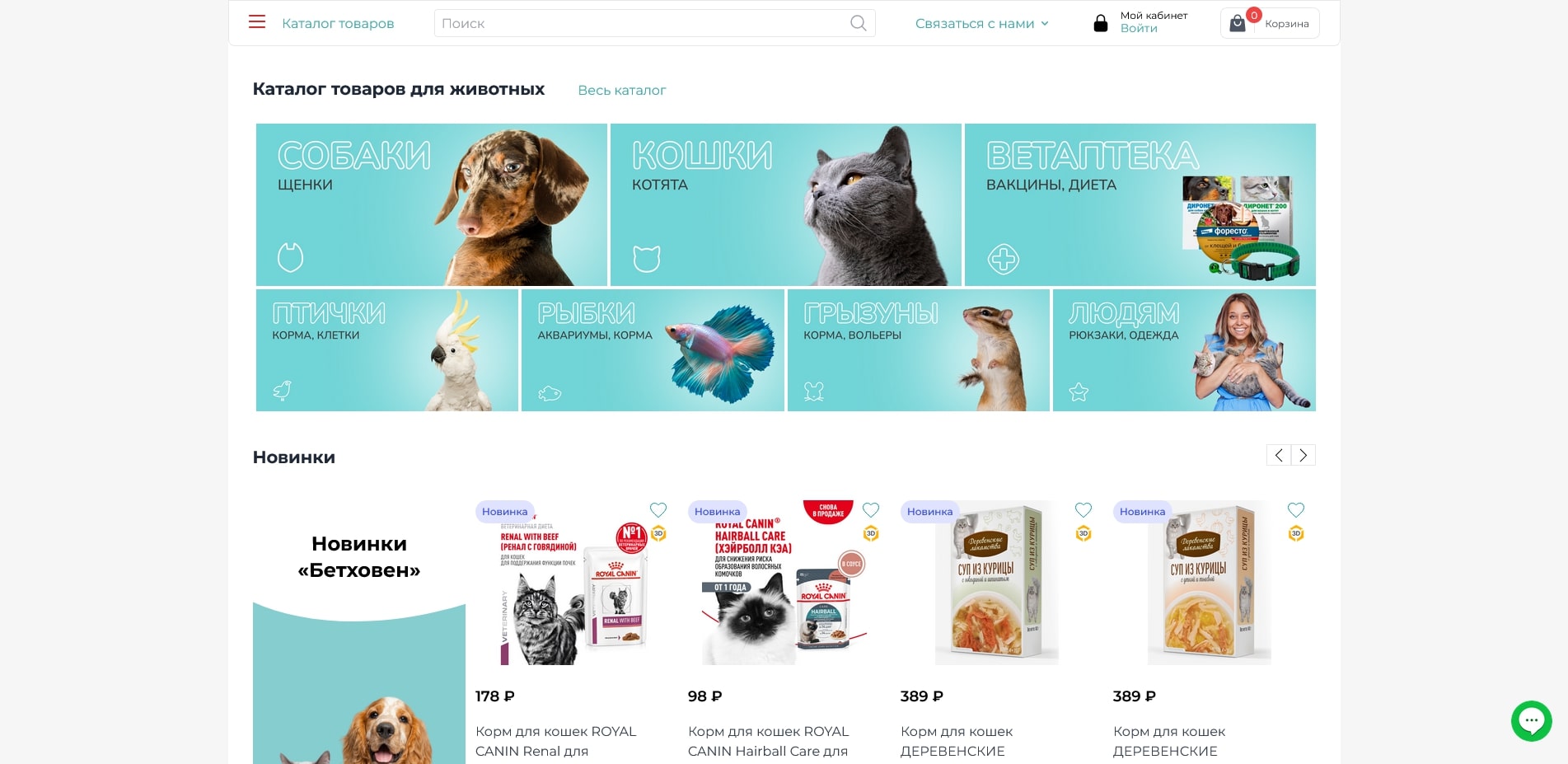The image size is (1568, 764).
Task: Show previous Новинки products with left arrow
Action: point(1279,455)
